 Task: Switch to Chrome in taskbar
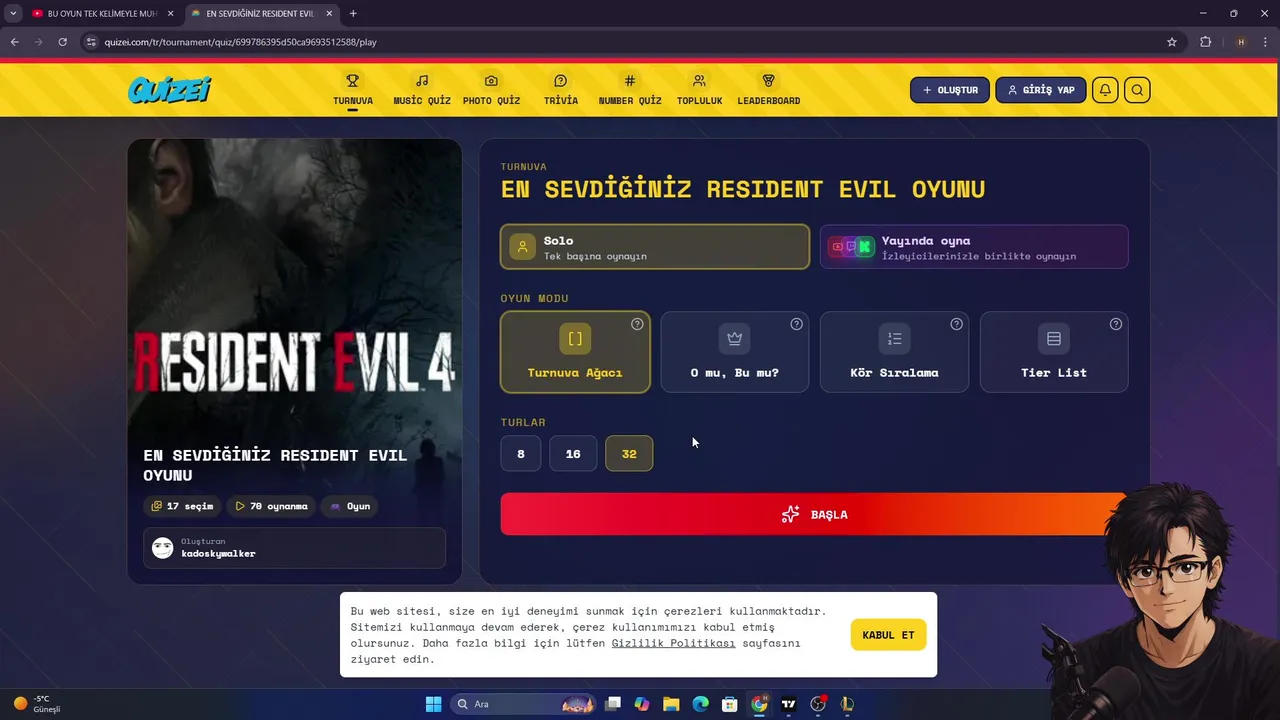pyautogui.click(x=759, y=704)
